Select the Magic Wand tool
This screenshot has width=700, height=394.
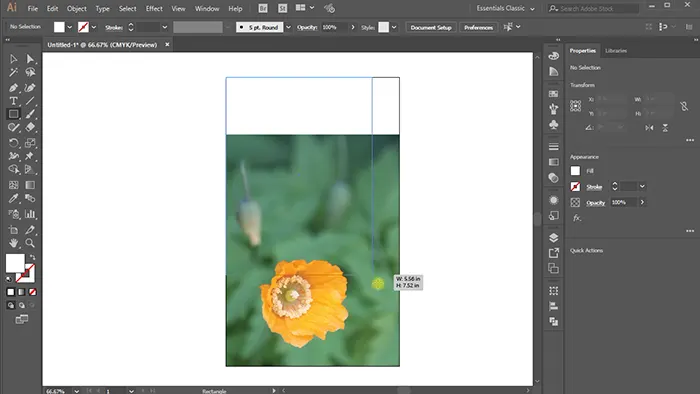point(13,72)
